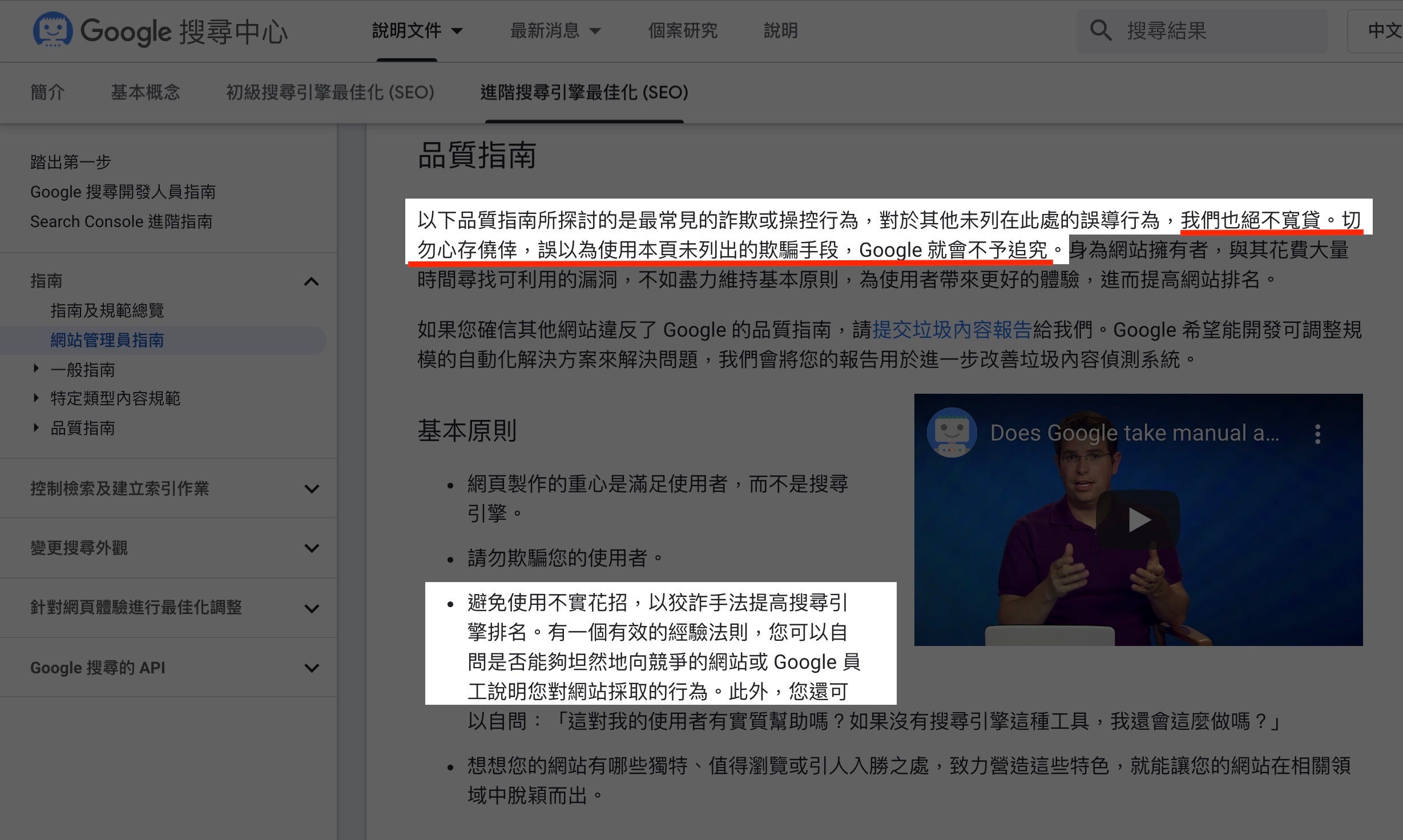Click the bullet text 請勿欺騙您的使用者。
1403x840 pixels.
[x=565, y=558]
